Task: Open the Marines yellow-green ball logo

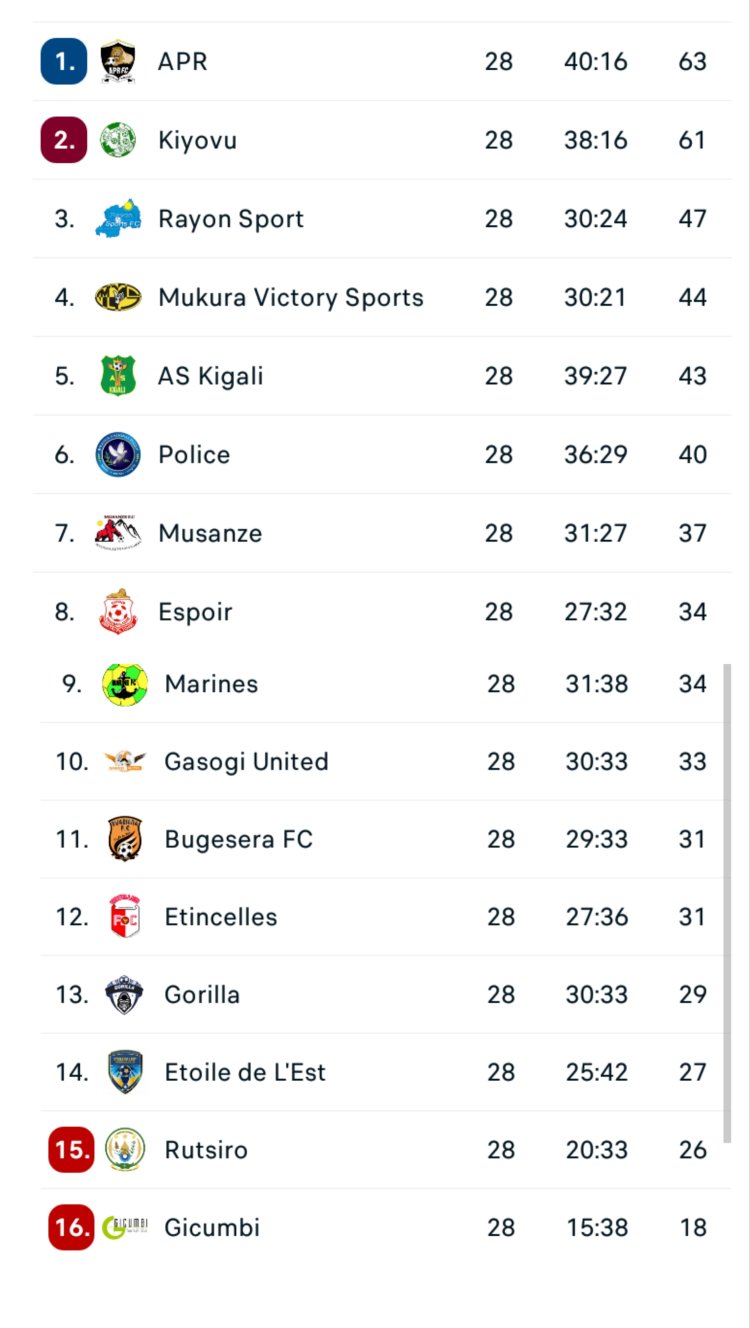Action: 125,684
